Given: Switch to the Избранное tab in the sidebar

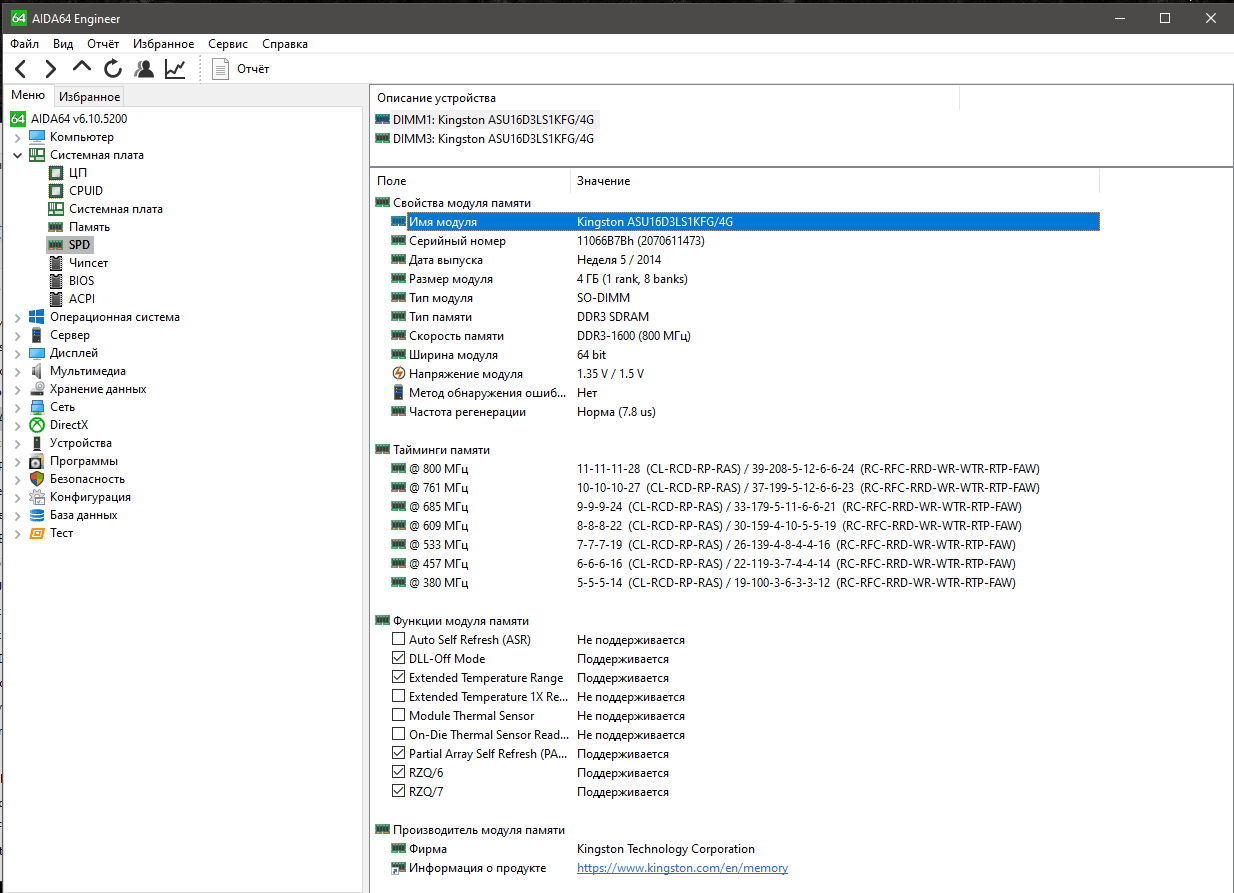Looking at the screenshot, I should (x=89, y=97).
